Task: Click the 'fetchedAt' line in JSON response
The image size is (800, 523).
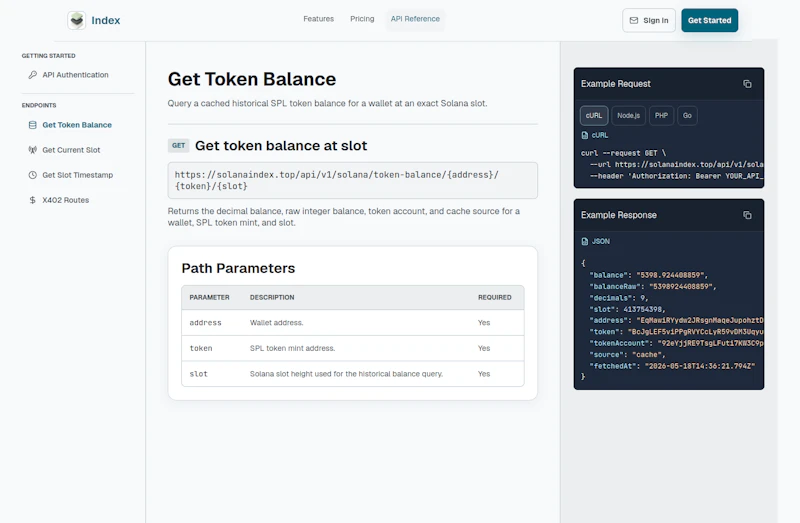Action: click(672, 366)
